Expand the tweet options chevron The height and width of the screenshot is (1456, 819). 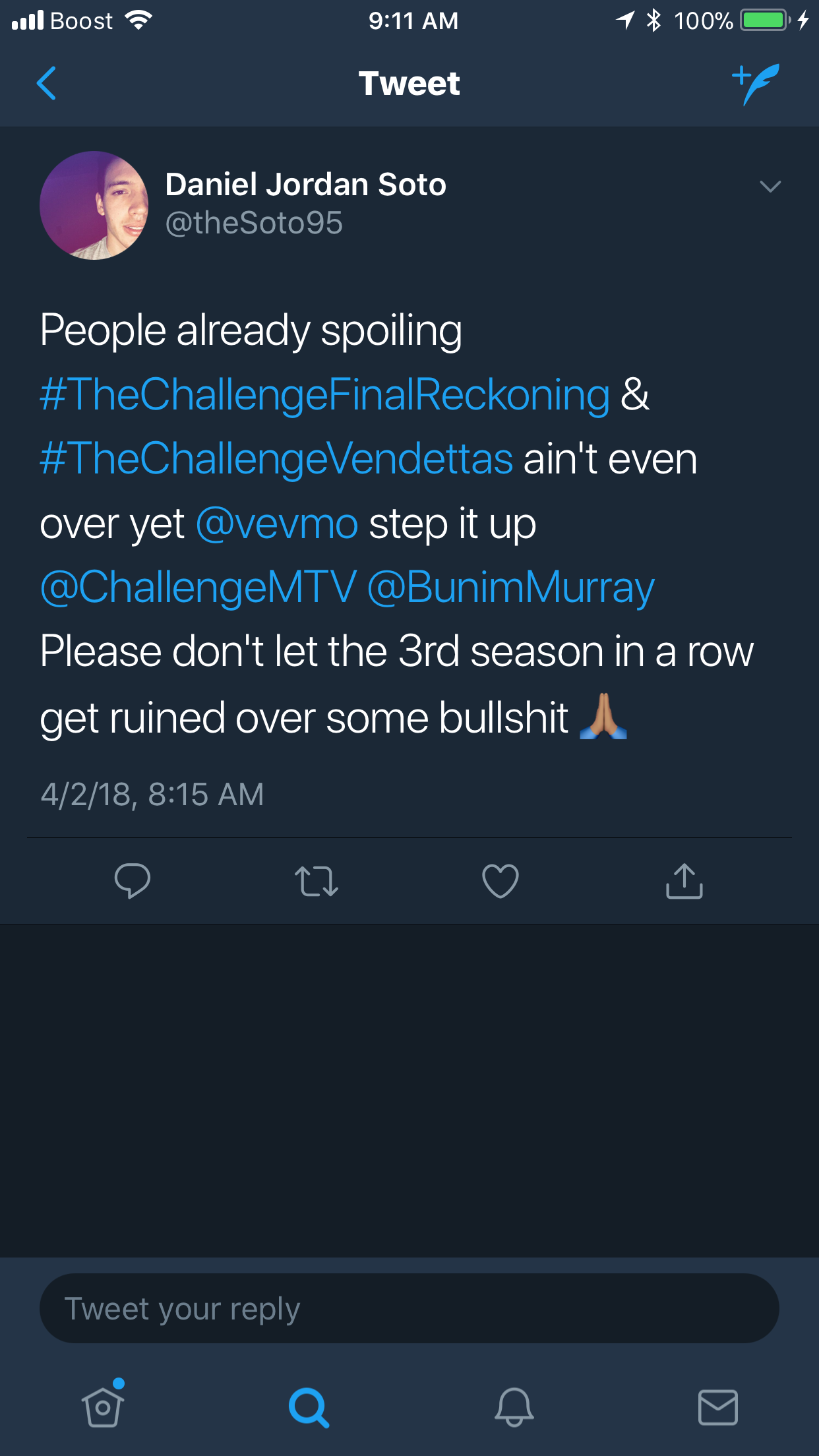770,187
